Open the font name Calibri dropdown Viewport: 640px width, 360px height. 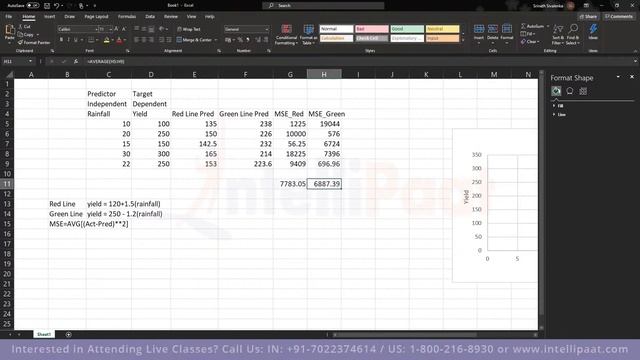(x=96, y=29)
